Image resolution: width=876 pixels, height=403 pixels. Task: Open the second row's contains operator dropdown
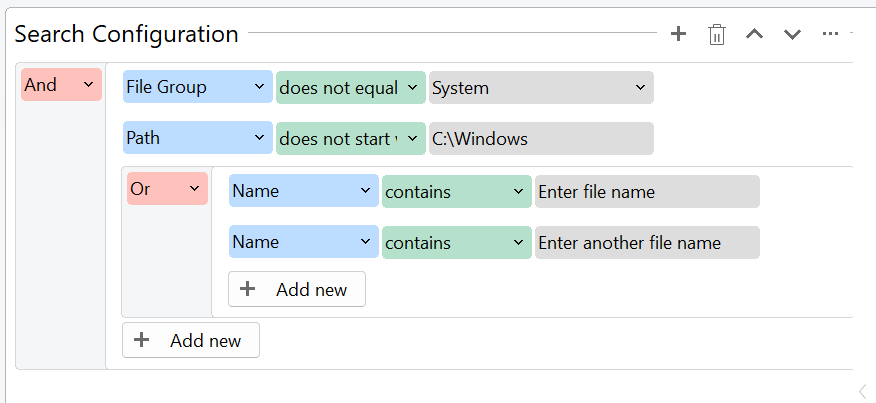pos(456,242)
